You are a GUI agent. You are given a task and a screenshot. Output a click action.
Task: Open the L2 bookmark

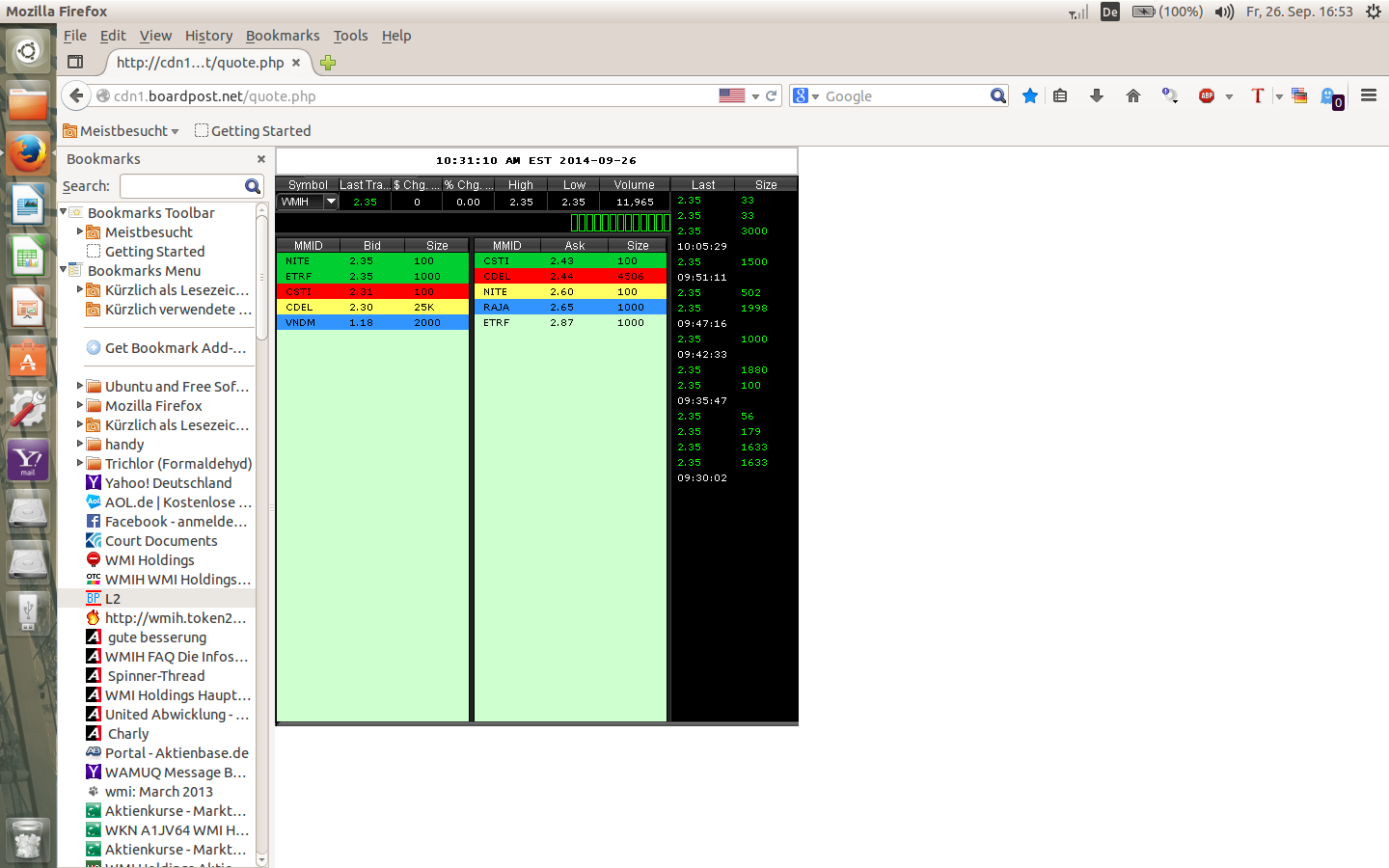pyautogui.click(x=103, y=598)
